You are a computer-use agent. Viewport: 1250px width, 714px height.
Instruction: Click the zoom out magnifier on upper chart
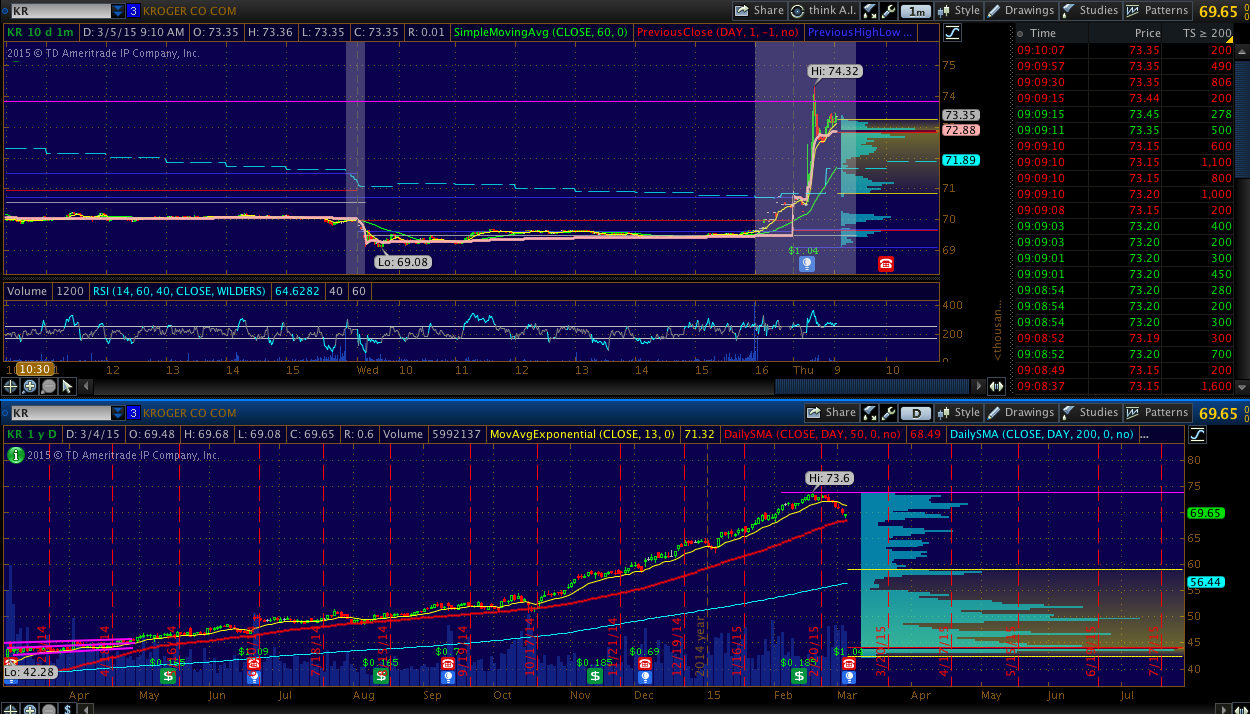pyautogui.click(x=48, y=386)
